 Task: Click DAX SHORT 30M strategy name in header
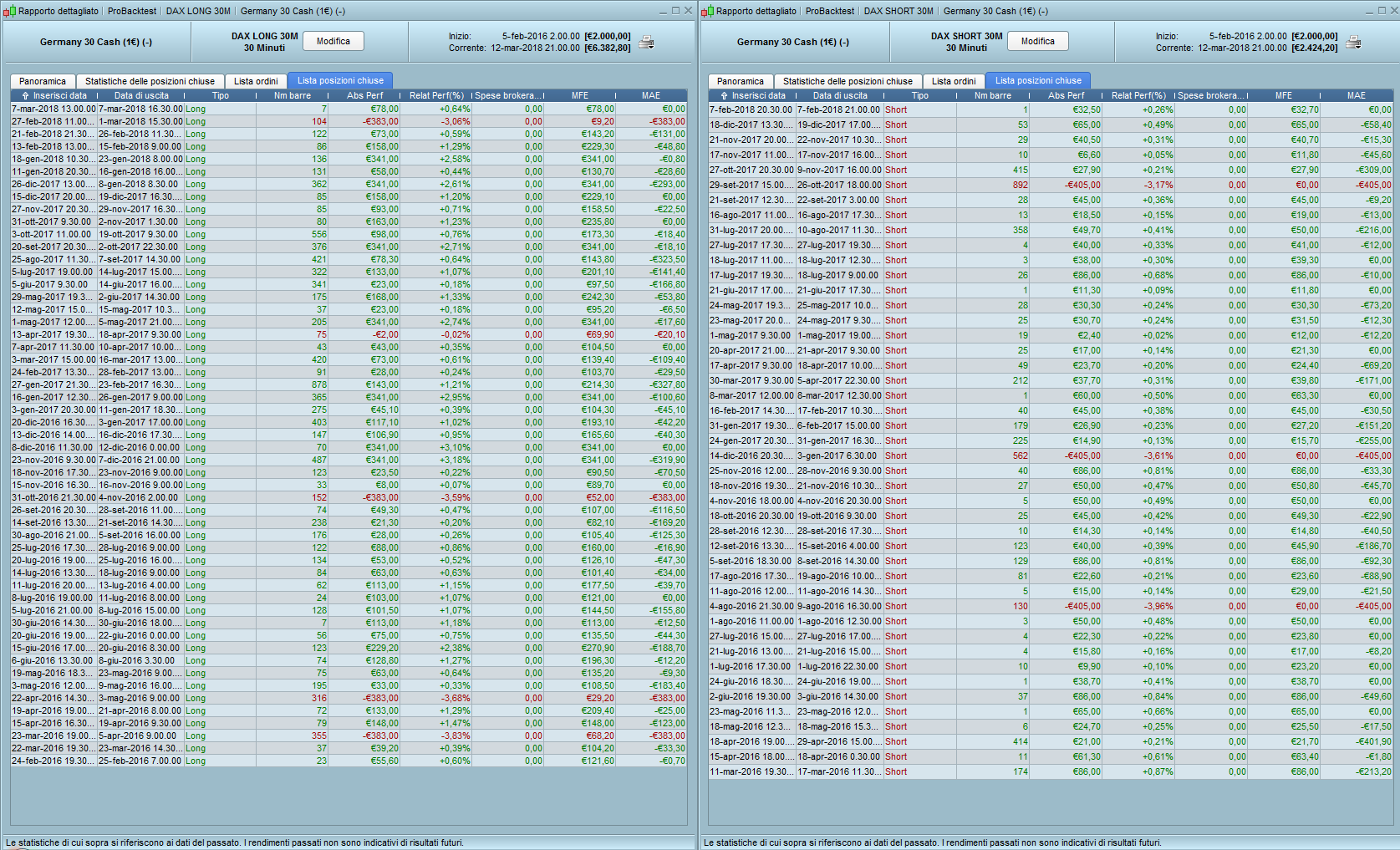966,36
